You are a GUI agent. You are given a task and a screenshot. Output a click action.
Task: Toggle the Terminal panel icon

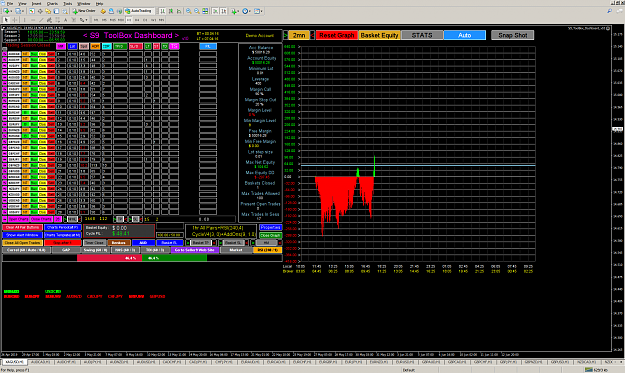click(x=56, y=11)
